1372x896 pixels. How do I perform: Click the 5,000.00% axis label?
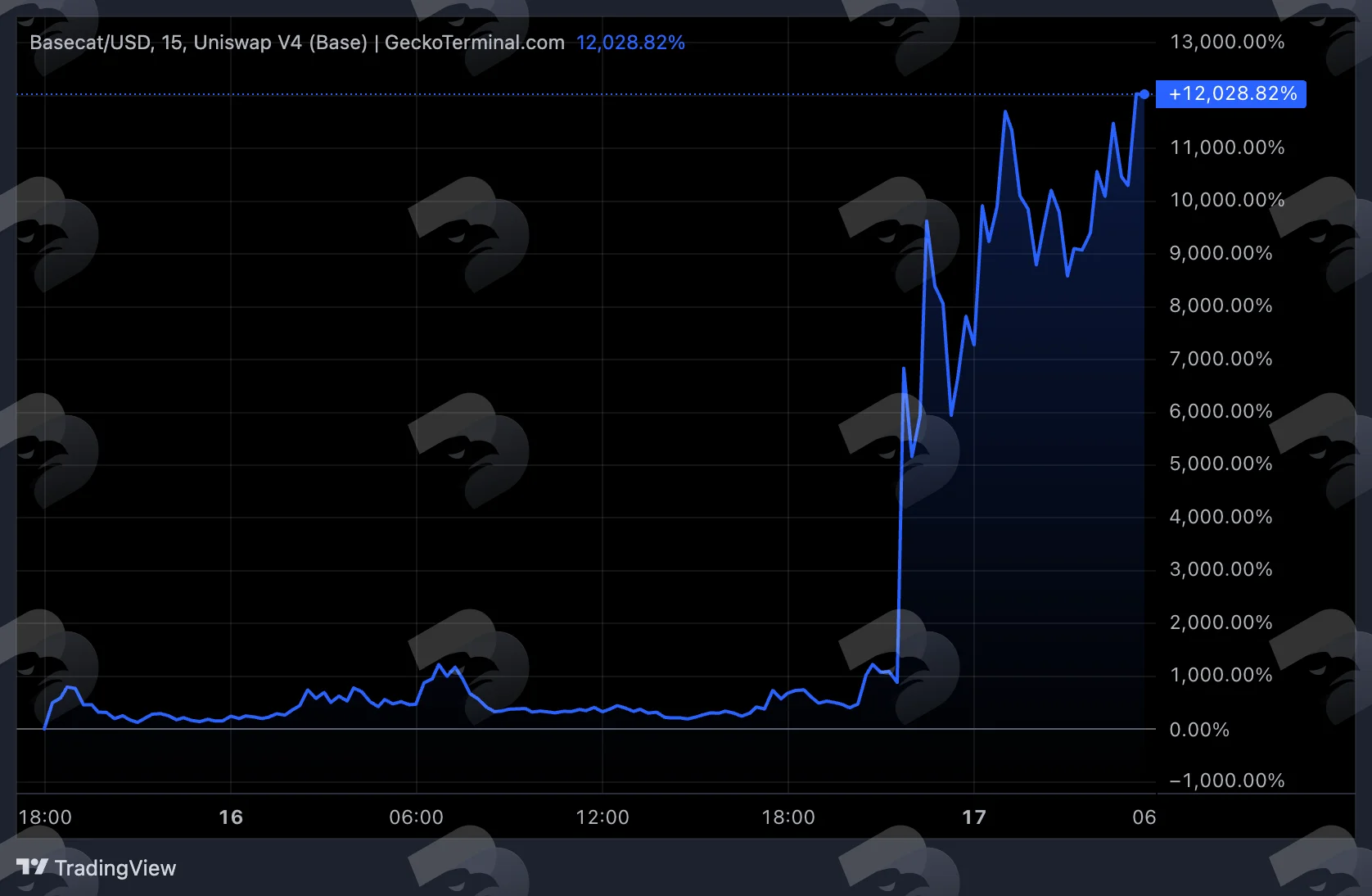(1221, 464)
